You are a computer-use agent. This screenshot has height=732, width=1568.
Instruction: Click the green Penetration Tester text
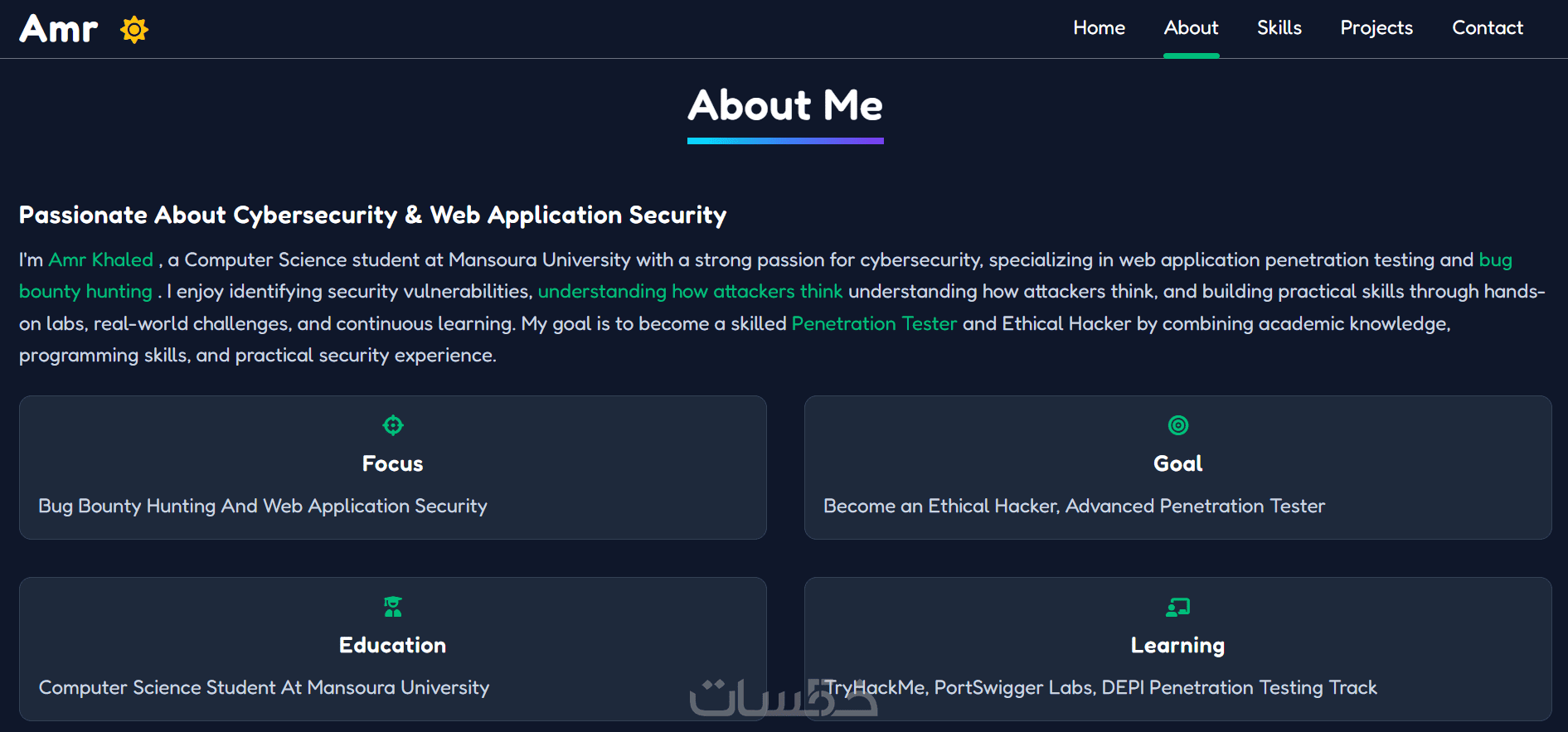[874, 323]
